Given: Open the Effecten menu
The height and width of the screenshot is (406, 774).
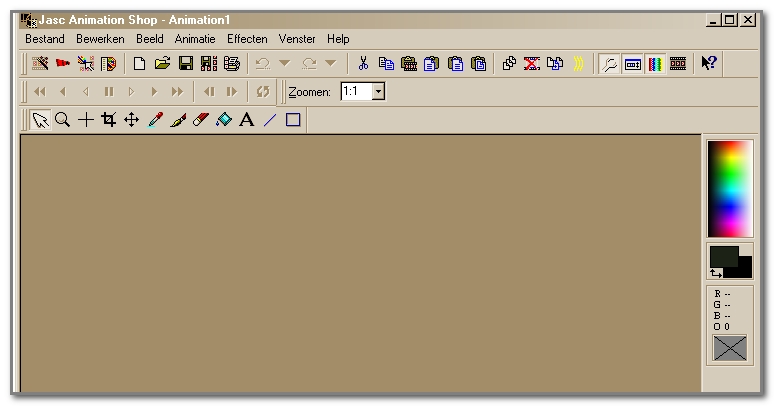Looking at the screenshot, I should pyautogui.click(x=247, y=39).
